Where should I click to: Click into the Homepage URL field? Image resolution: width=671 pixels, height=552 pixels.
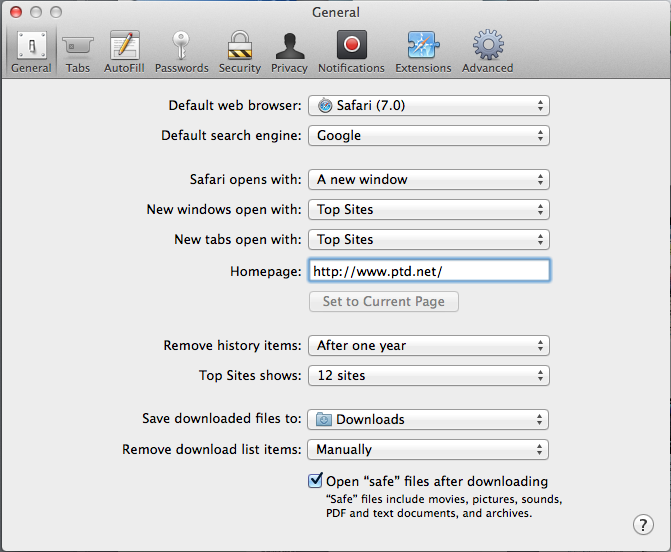click(x=429, y=270)
